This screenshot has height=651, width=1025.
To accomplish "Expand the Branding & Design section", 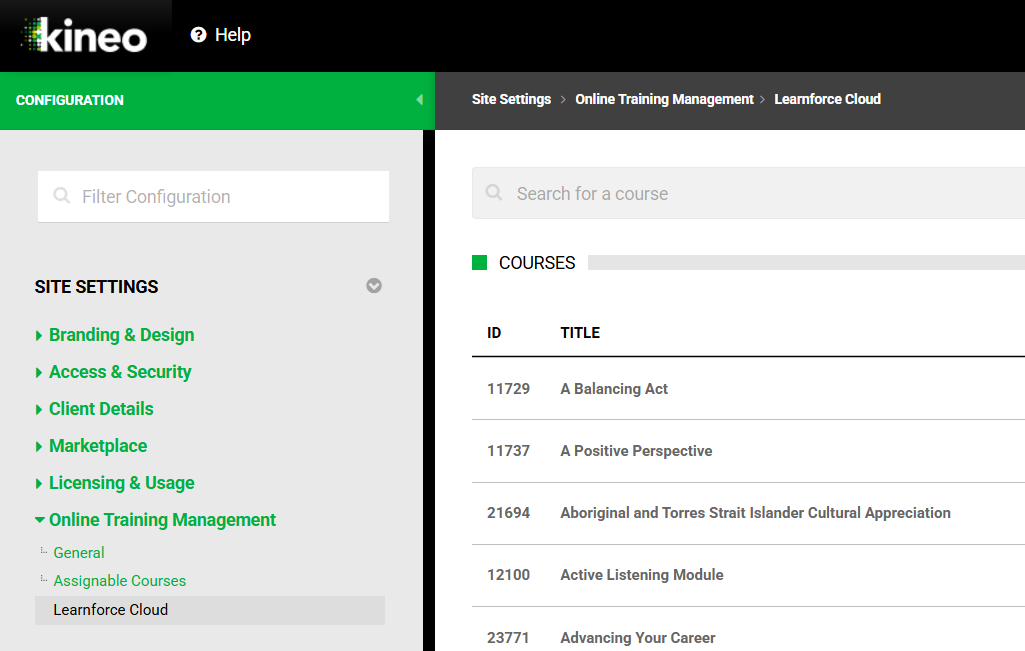I will [x=121, y=335].
